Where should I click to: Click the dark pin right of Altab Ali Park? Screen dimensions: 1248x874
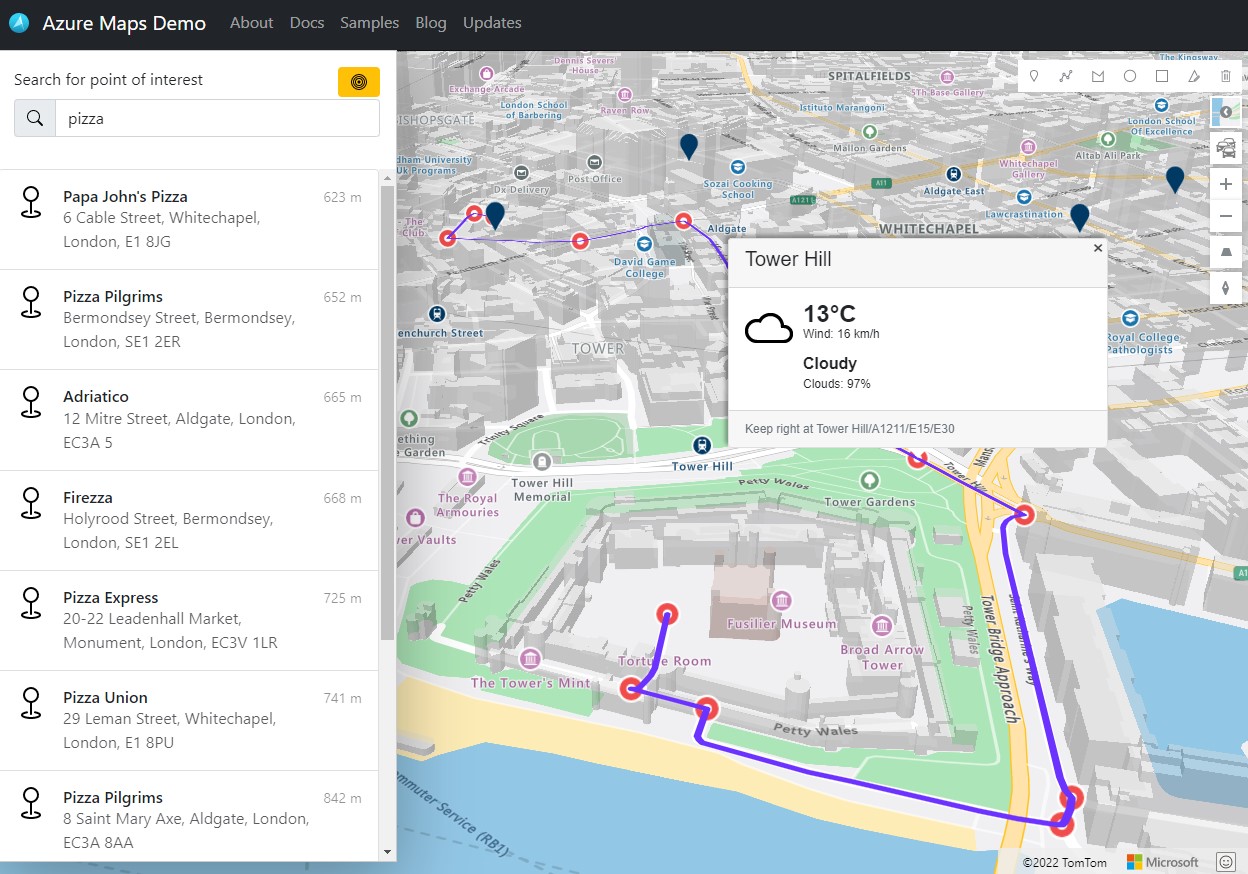click(x=1175, y=179)
